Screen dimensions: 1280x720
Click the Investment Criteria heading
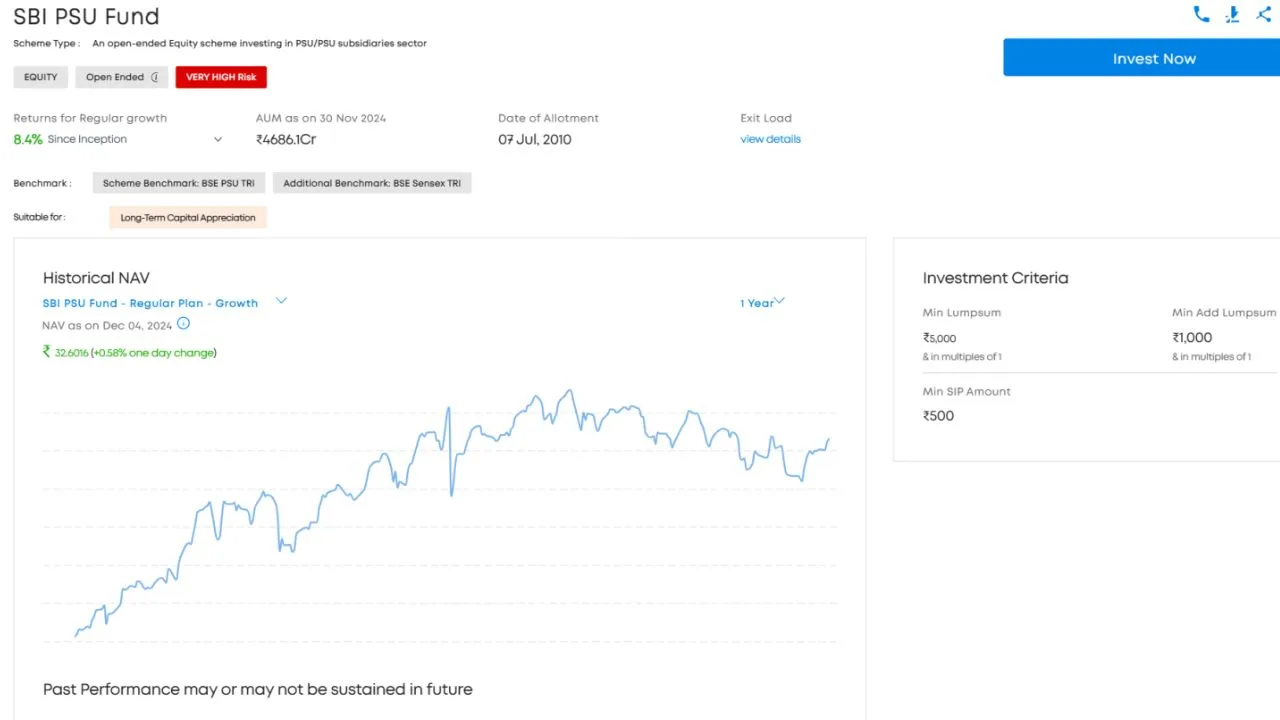[x=995, y=278]
